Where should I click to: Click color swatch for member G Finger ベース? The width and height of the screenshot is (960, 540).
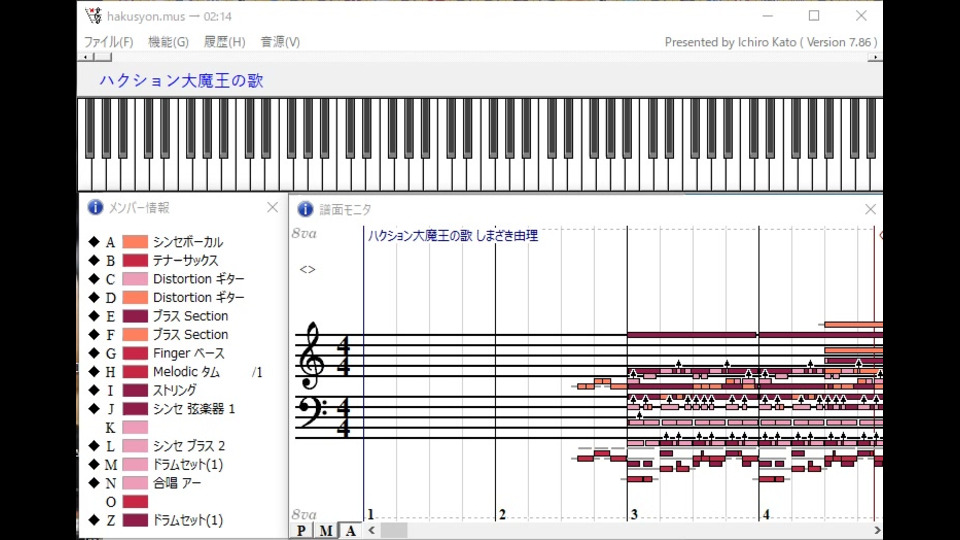tap(135, 353)
